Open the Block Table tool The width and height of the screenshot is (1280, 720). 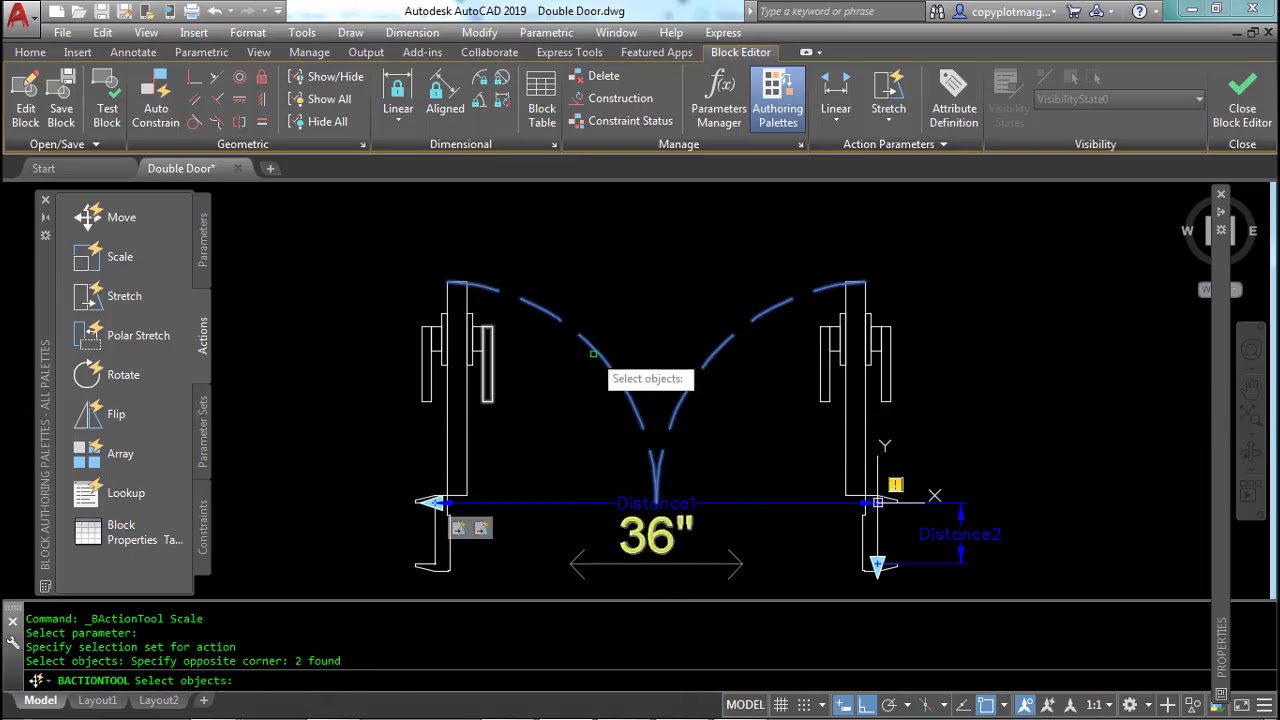(x=542, y=100)
